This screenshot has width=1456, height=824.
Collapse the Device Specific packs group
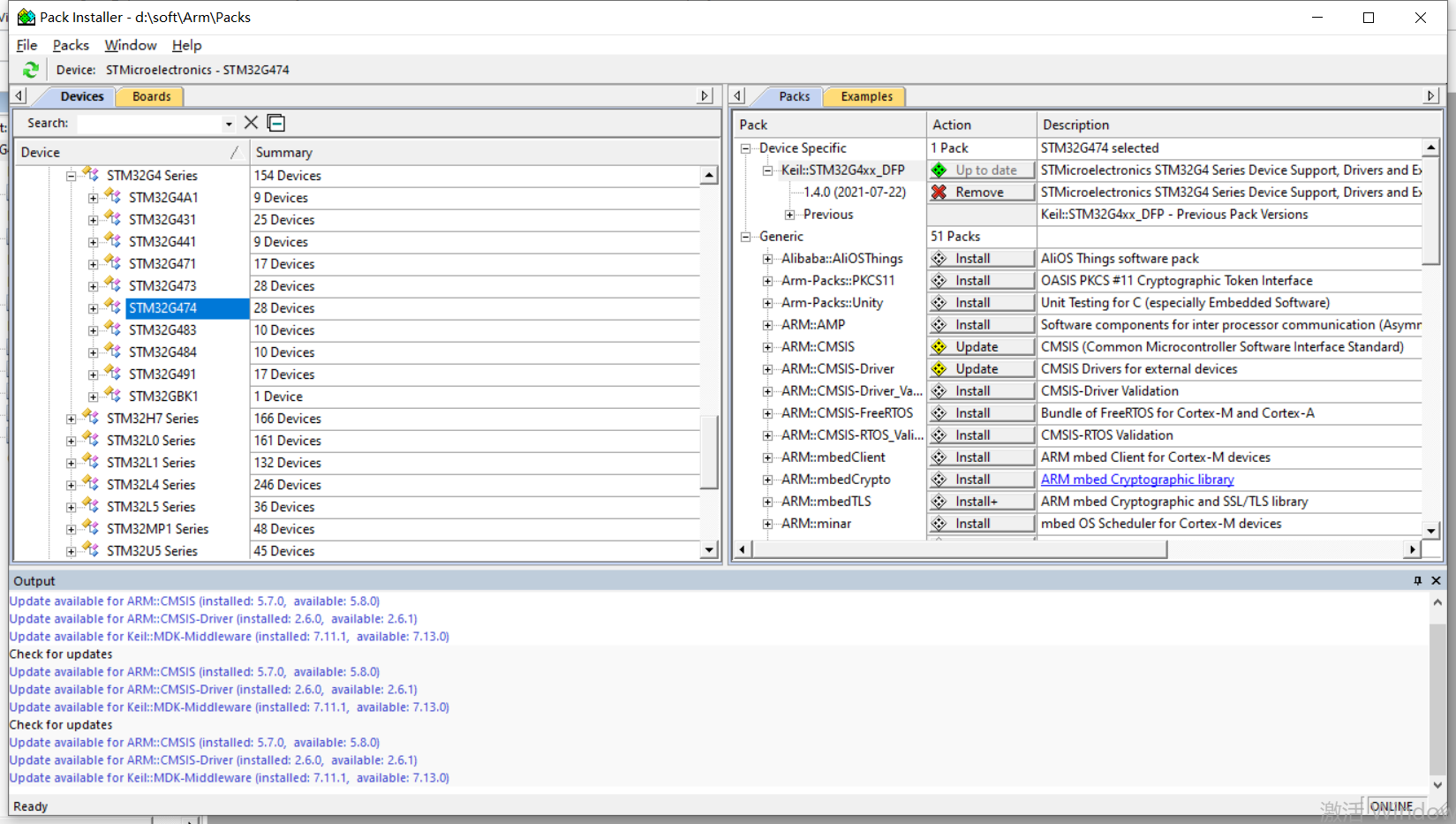pyautogui.click(x=746, y=148)
